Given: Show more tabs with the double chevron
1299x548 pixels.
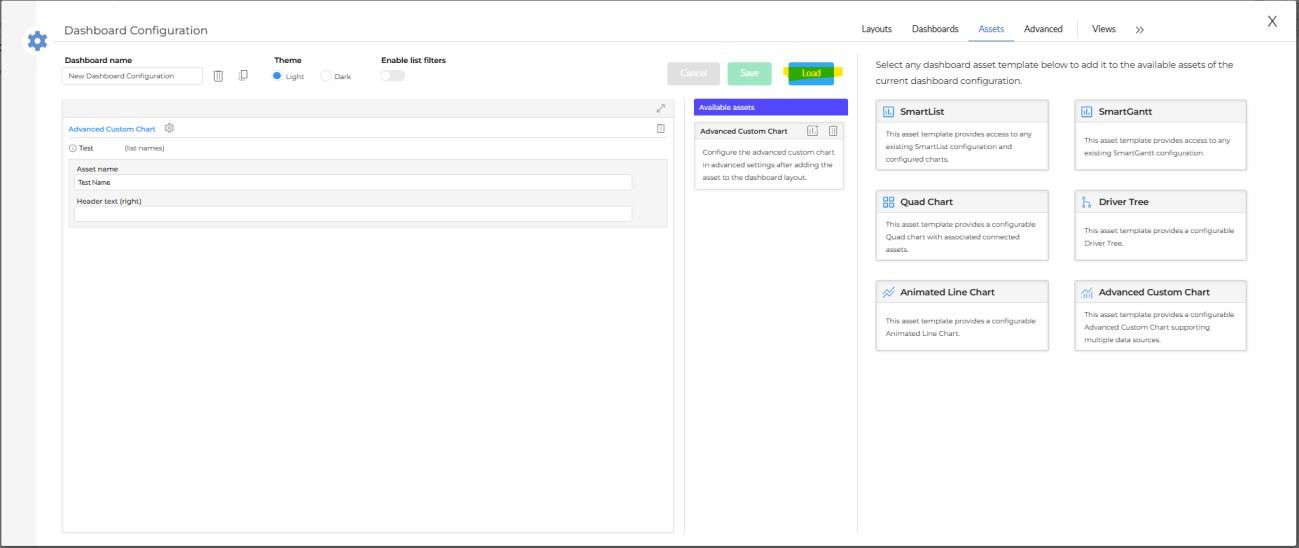Looking at the screenshot, I should (x=1140, y=30).
